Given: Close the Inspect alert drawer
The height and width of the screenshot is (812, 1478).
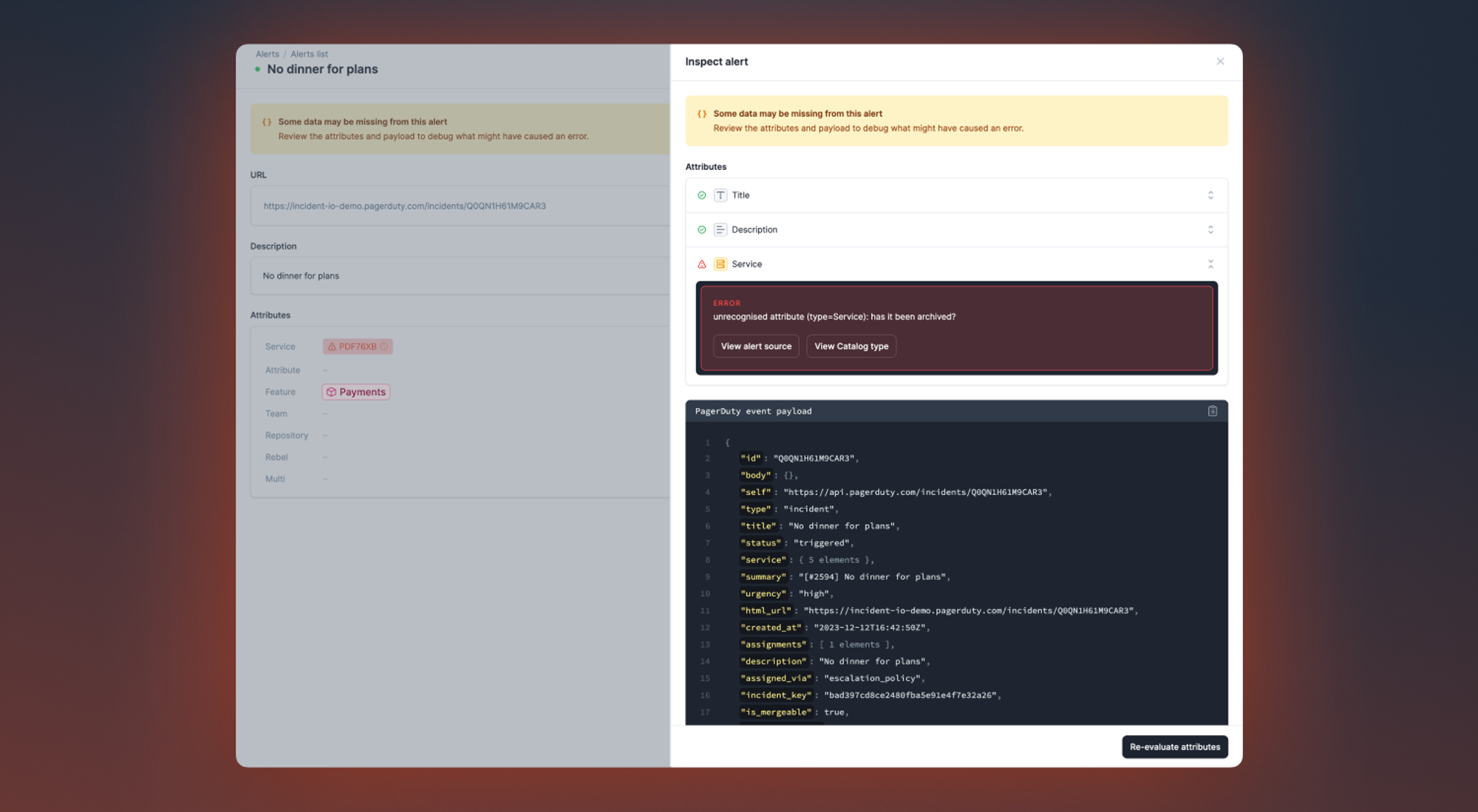Looking at the screenshot, I should 1219,61.
